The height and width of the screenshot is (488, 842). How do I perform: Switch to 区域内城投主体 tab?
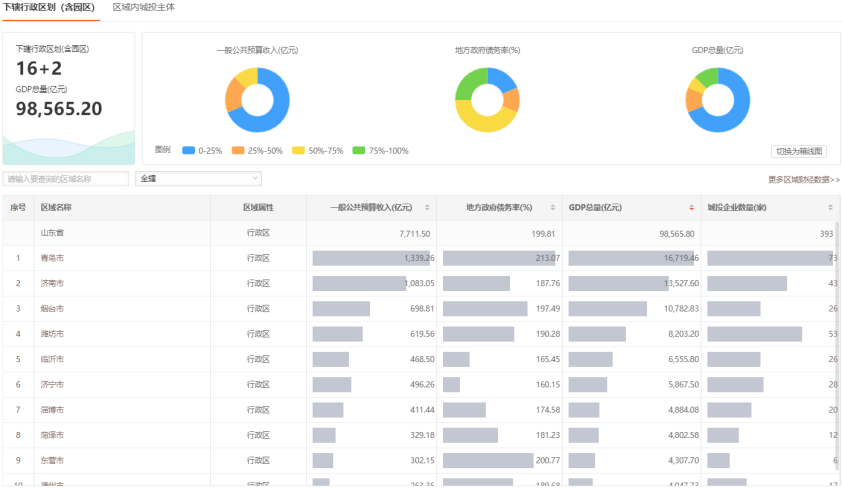click(x=144, y=8)
